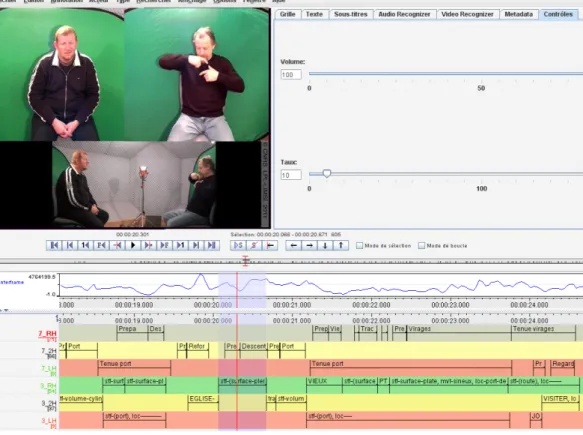Clear the current selection
The height and width of the screenshot is (435, 583).
[x=254, y=245]
